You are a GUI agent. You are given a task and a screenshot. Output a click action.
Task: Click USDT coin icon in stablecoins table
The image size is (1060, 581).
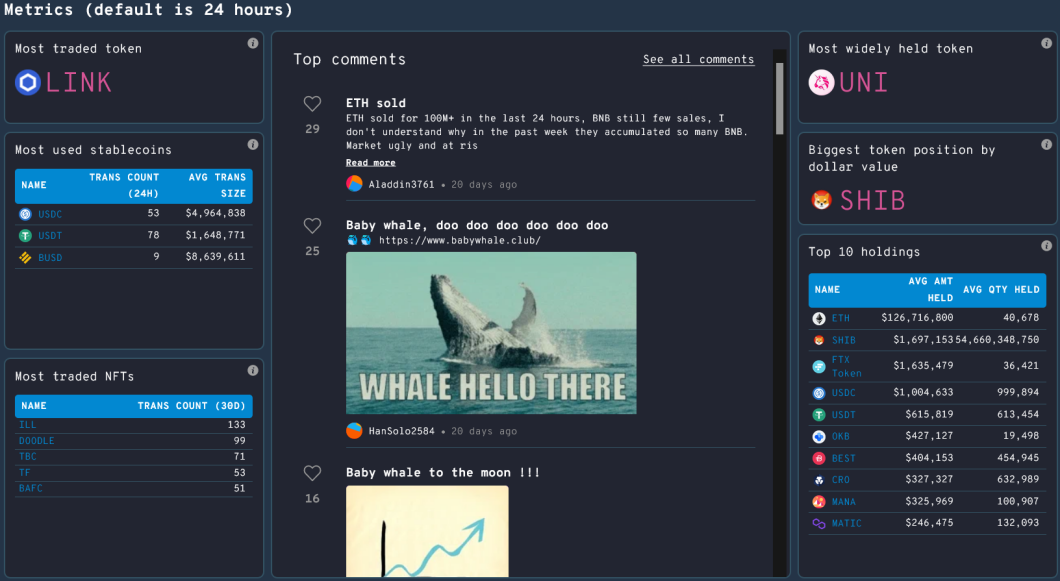point(25,235)
